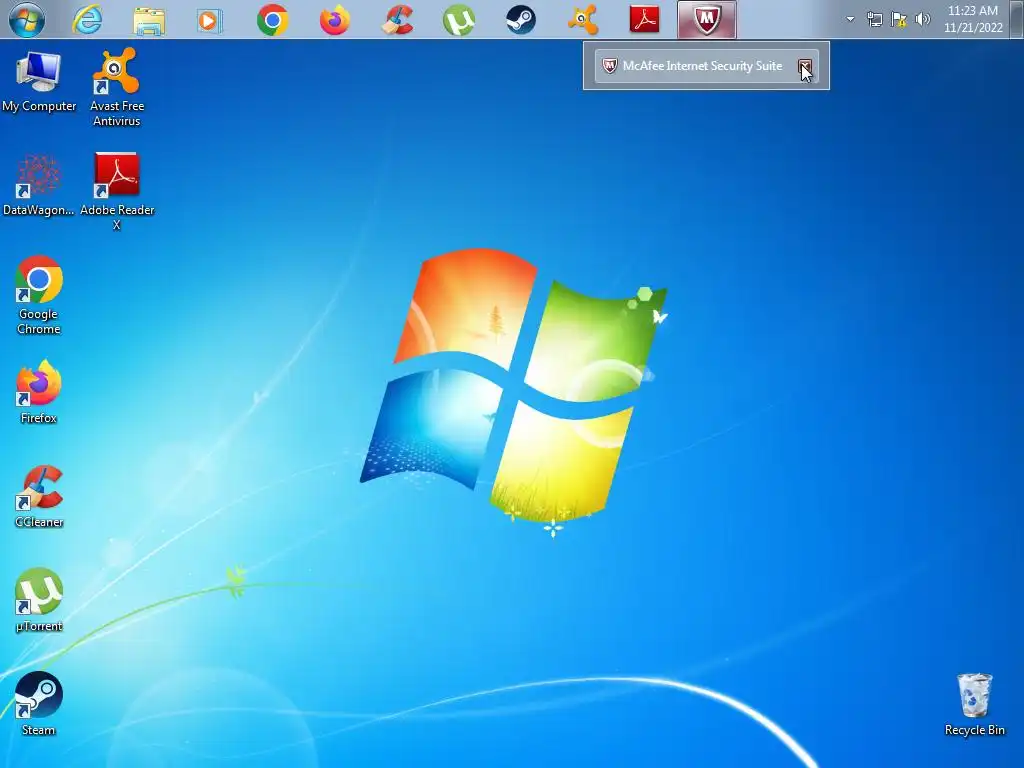Viewport: 1024px width, 768px height.
Task: Open Avast from taskbar
Action: (583, 20)
